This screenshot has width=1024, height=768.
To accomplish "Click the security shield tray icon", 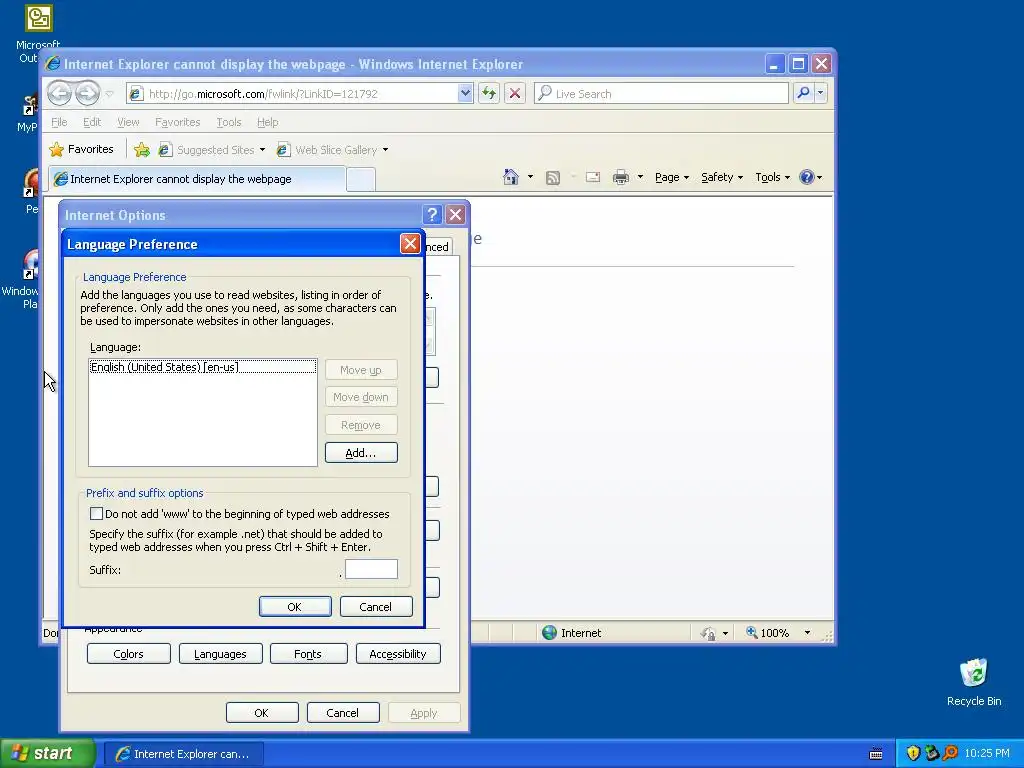I will click(x=913, y=753).
